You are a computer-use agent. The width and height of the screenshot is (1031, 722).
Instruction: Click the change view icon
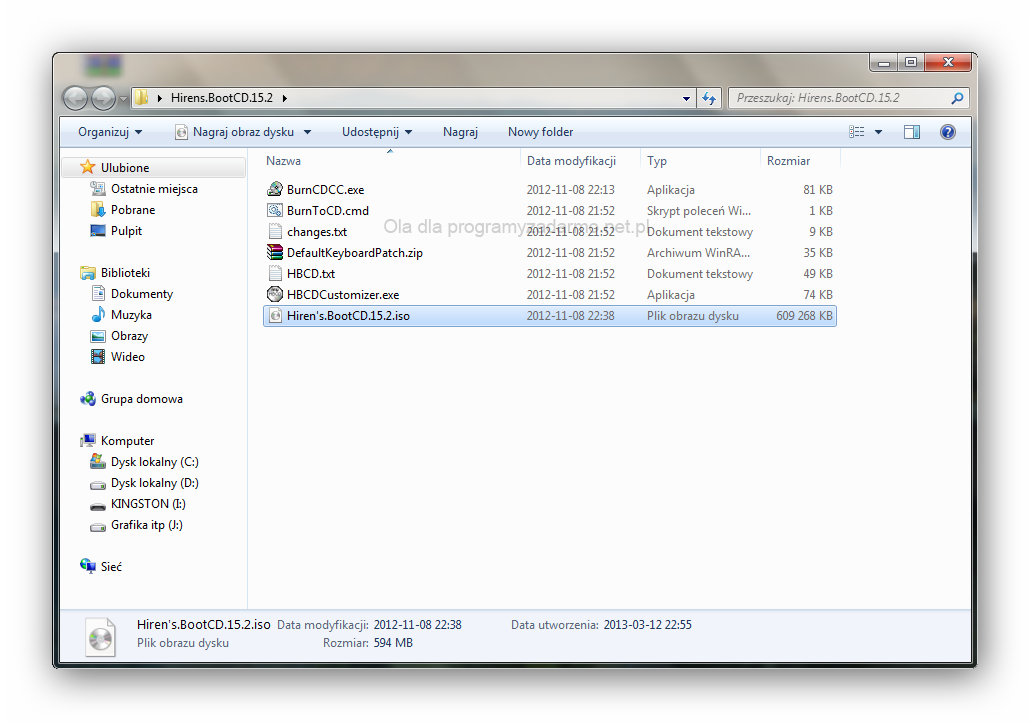tap(856, 132)
